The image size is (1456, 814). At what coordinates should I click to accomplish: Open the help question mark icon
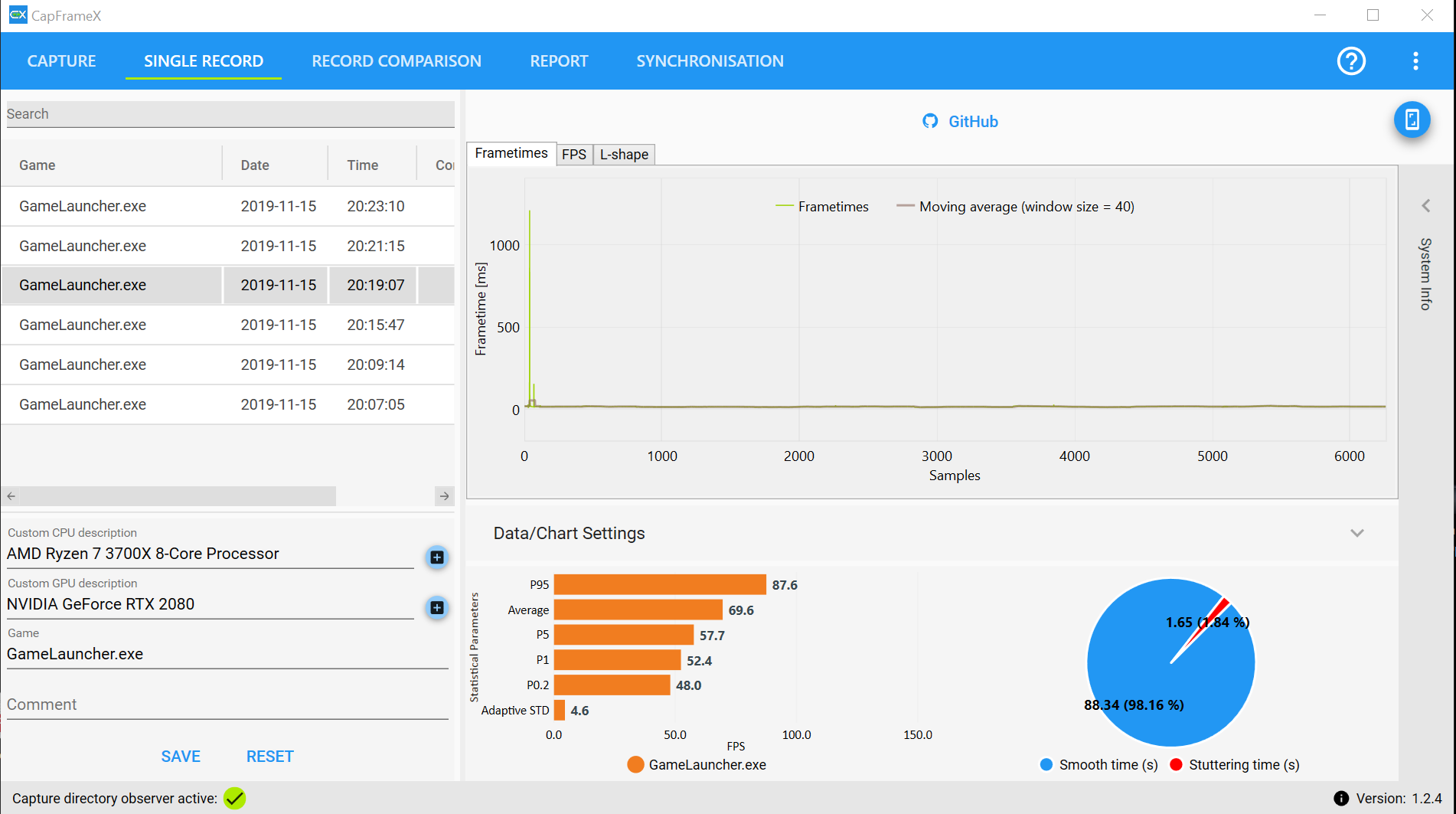[1351, 61]
